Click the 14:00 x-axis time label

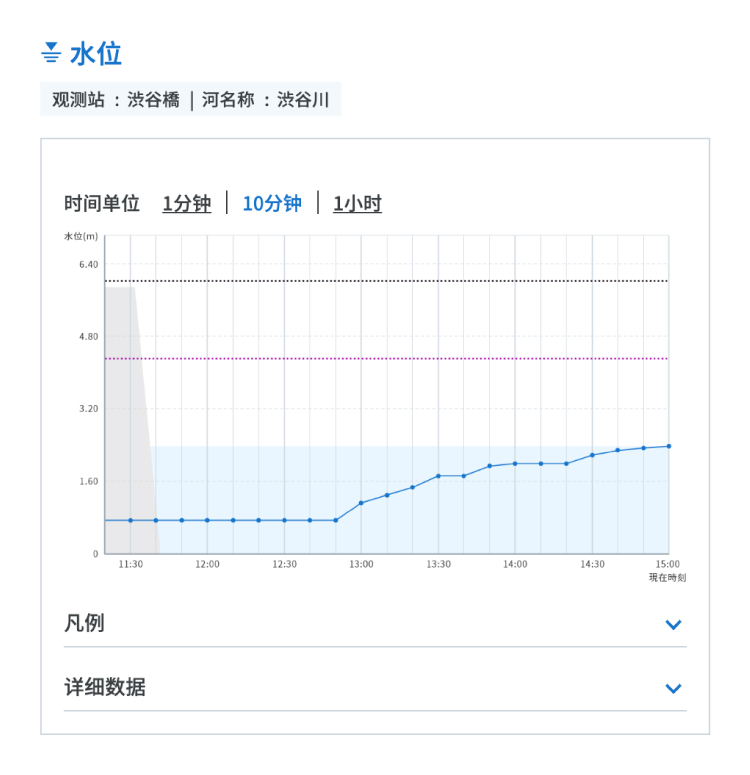click(x=515, y=564)
